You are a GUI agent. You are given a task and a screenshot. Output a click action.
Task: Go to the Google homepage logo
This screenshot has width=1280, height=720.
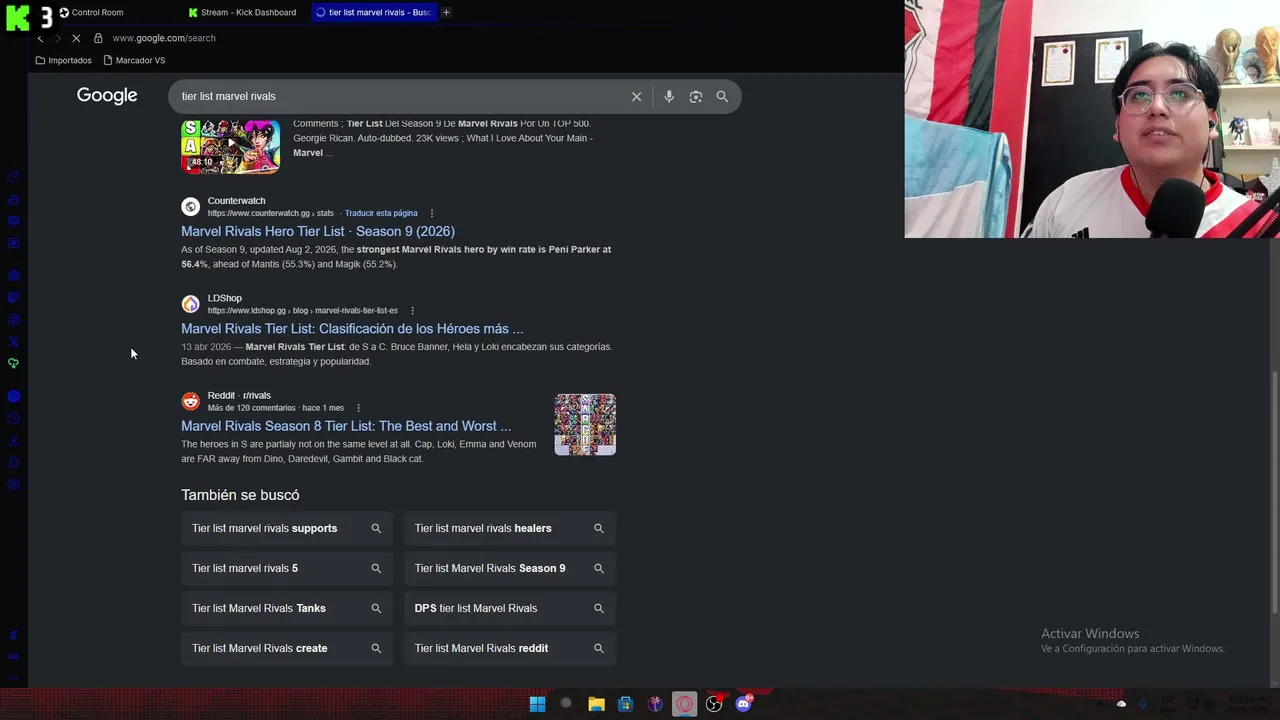(107, 96)
